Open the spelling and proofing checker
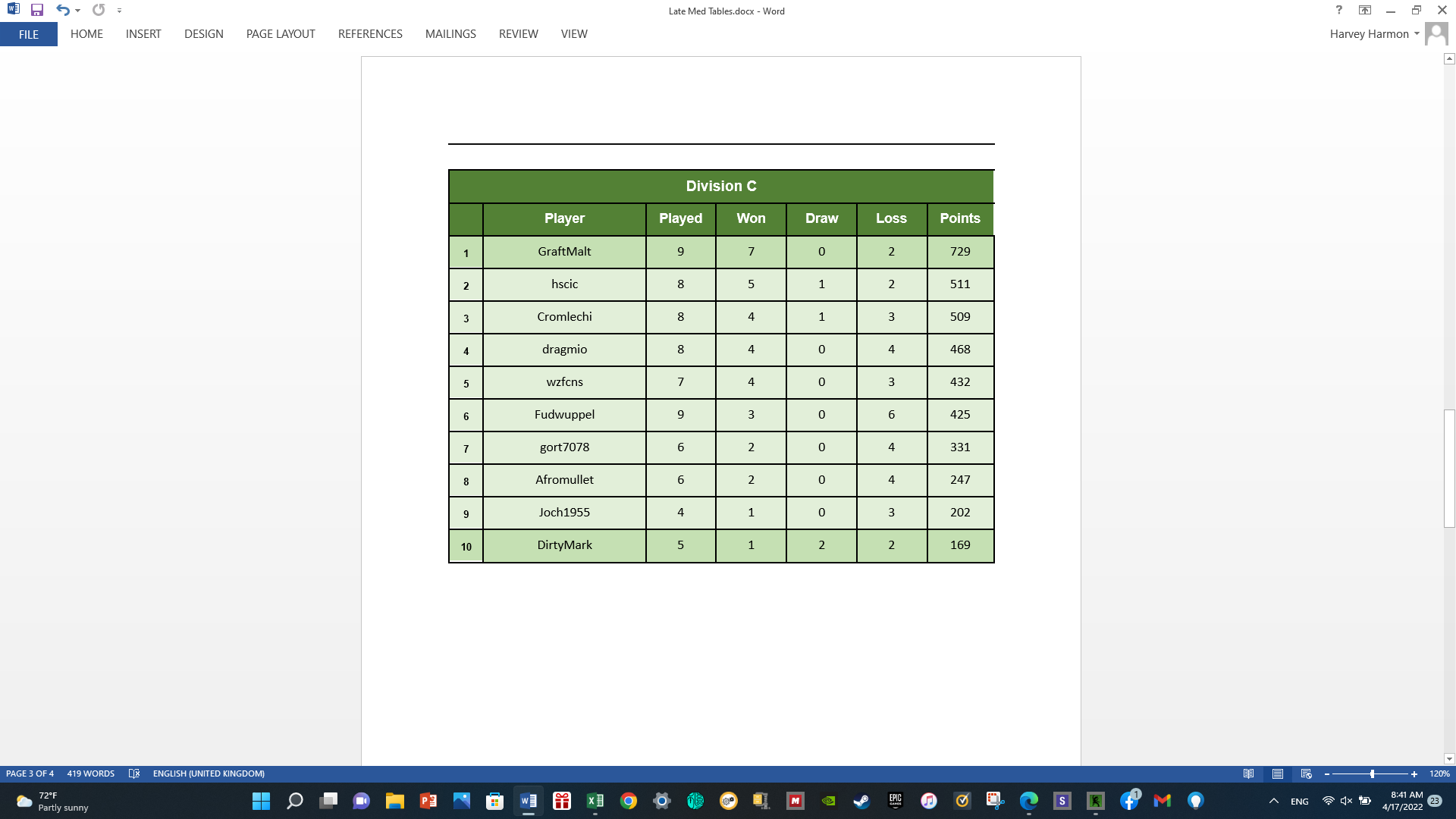 coord(134,773)
